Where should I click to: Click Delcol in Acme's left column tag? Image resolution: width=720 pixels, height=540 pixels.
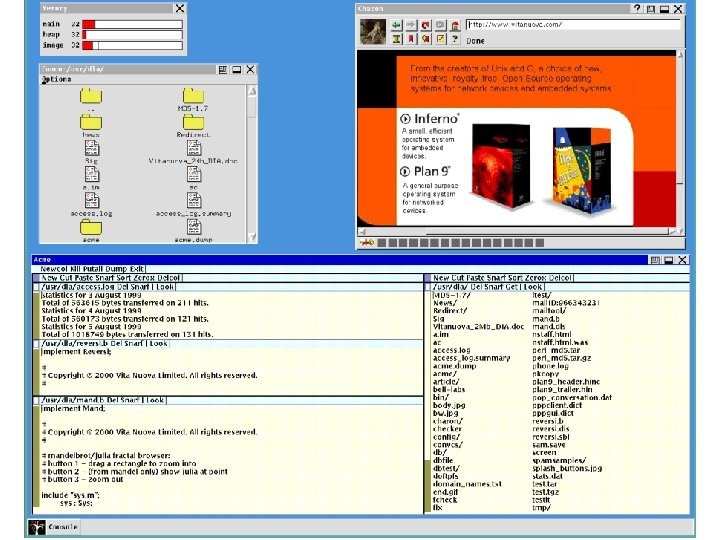169,278
